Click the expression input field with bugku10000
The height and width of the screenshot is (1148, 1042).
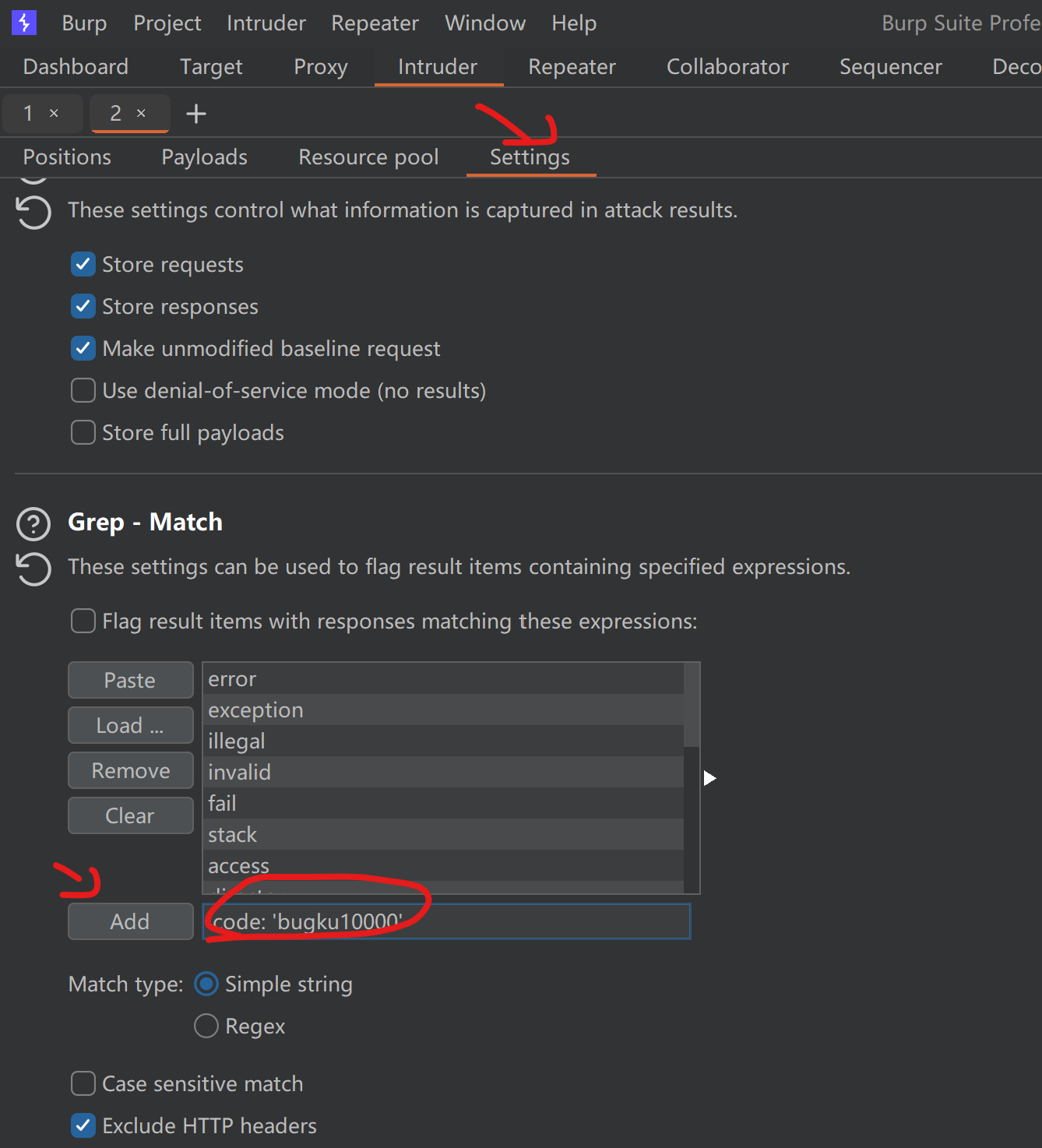[446, 922]
